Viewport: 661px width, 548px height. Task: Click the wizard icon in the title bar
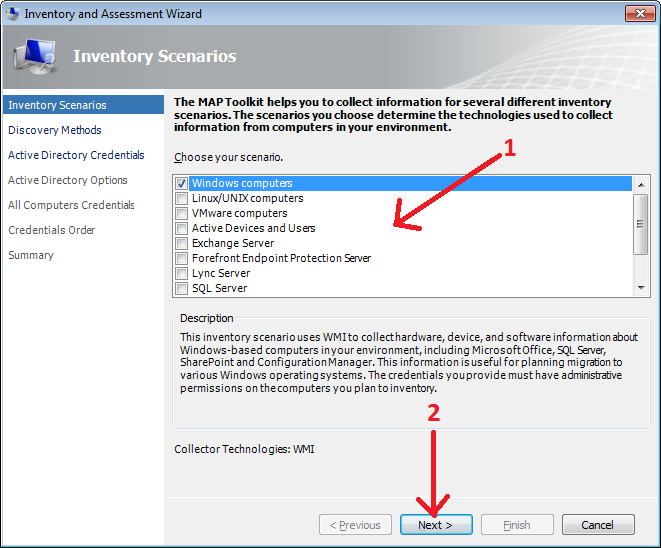12,14
